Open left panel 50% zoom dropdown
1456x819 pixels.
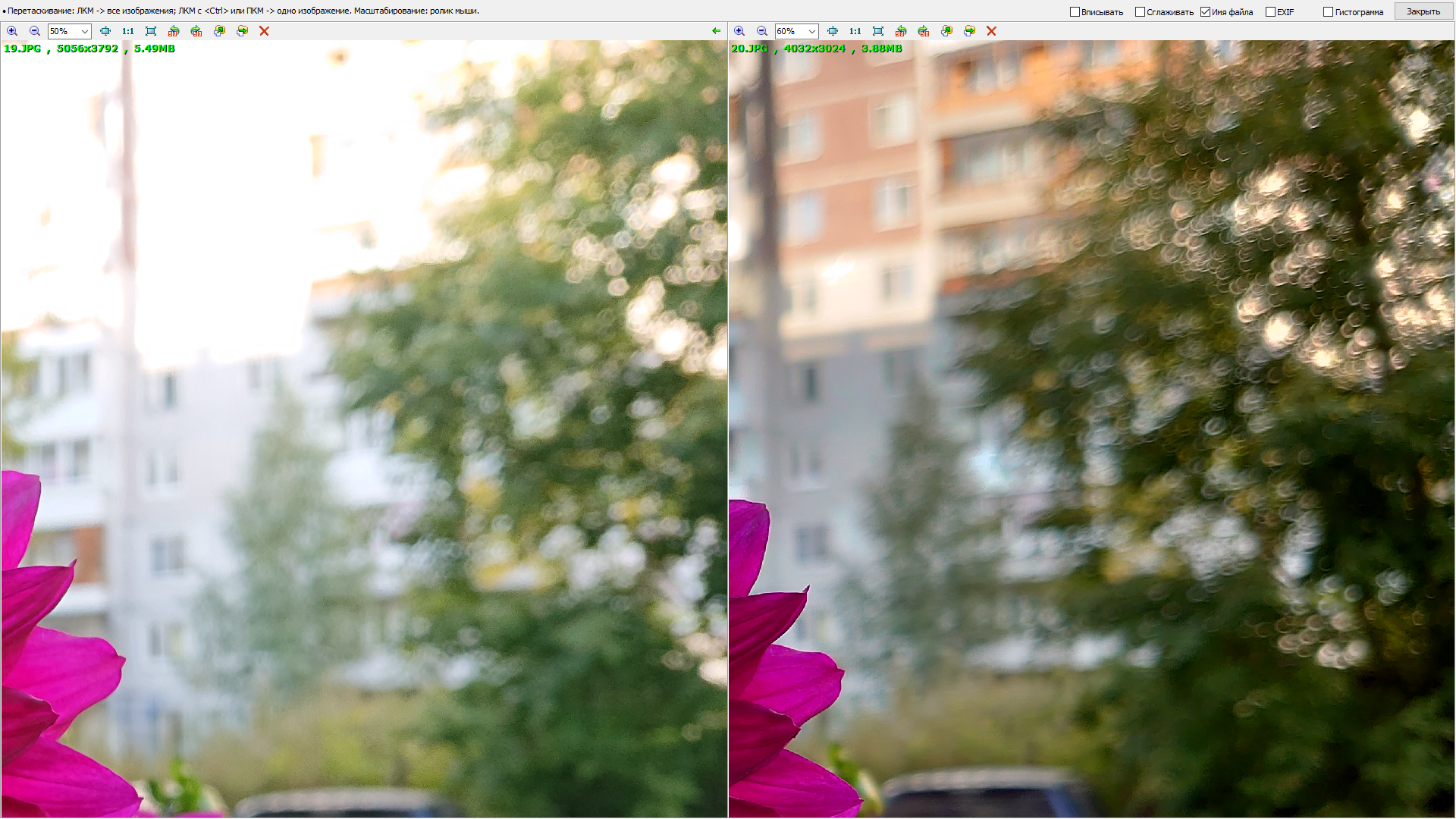pyautogui.click(x=84, y=31)
